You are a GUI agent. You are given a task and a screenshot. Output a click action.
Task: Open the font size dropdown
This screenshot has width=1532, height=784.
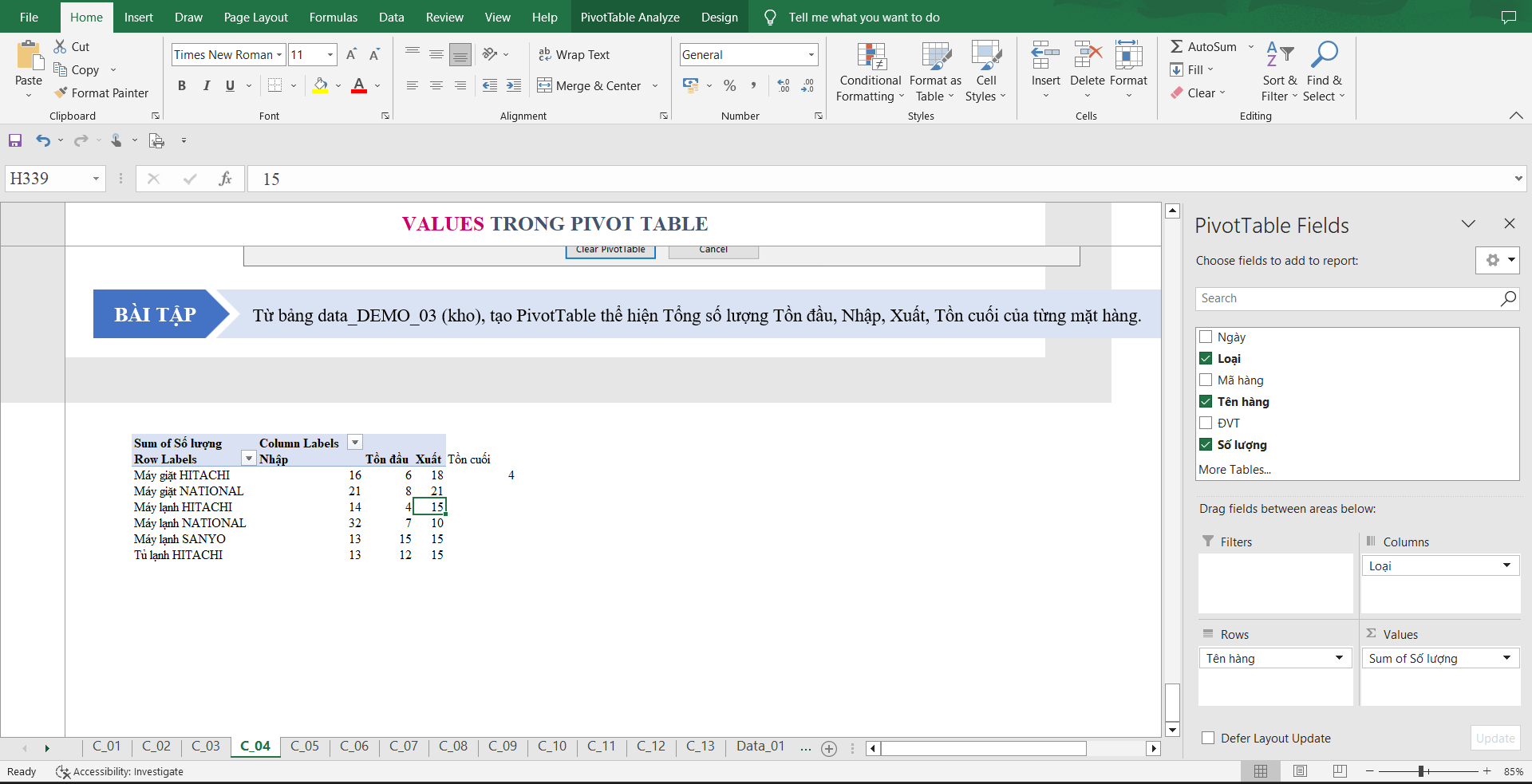click(330, 54)
